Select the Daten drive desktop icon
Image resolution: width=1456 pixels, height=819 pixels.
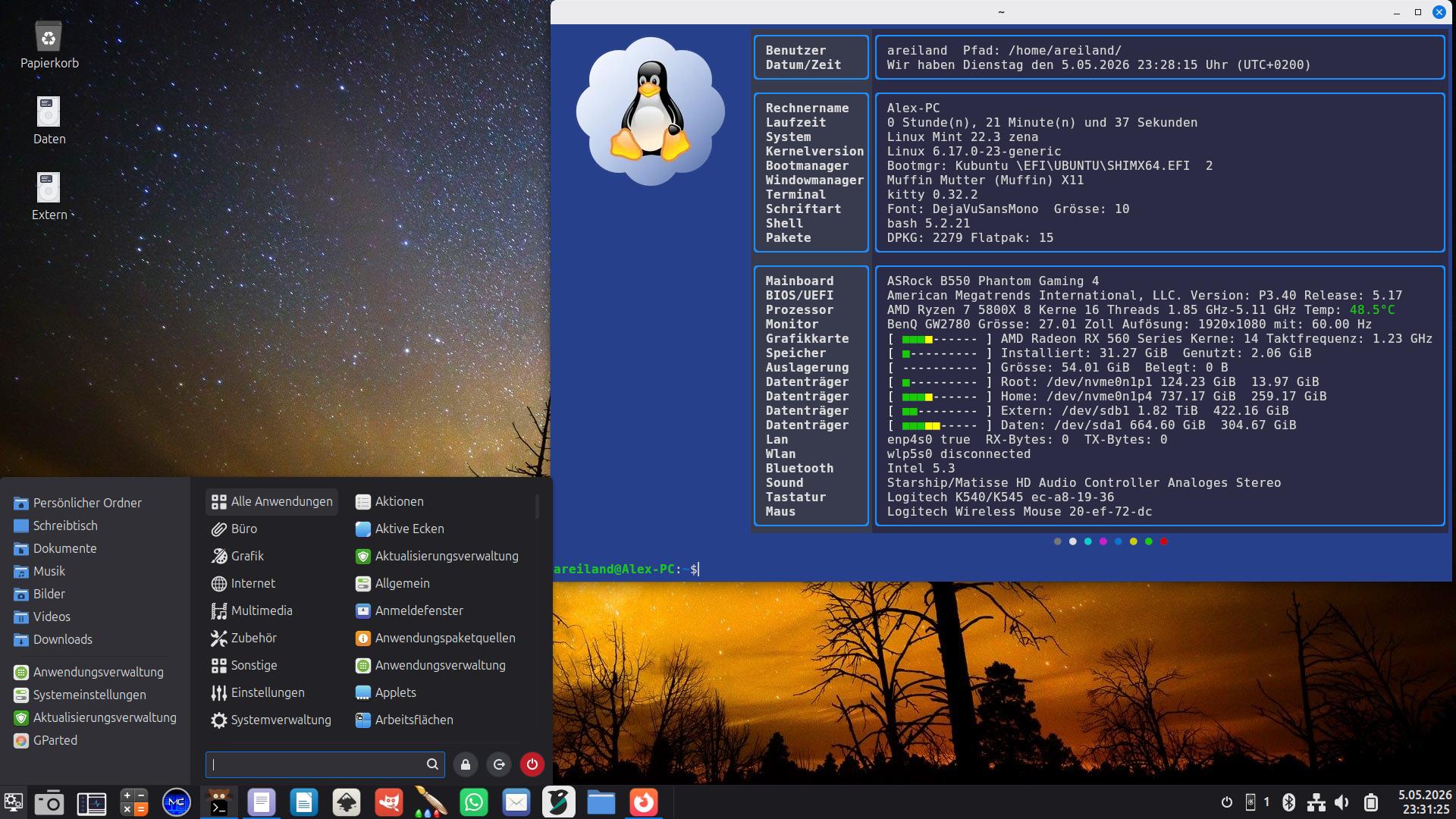(49, 121)
